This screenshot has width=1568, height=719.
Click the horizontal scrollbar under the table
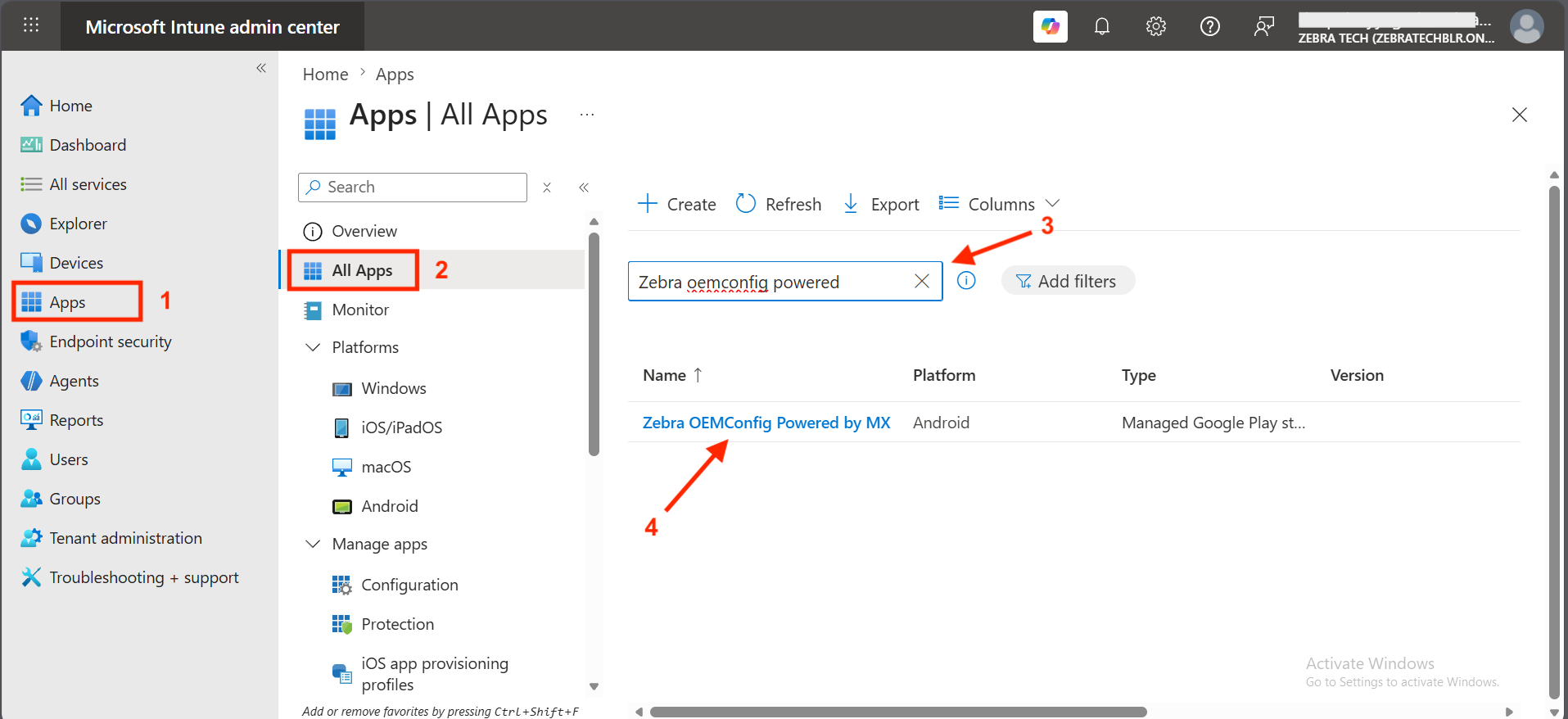898,712
